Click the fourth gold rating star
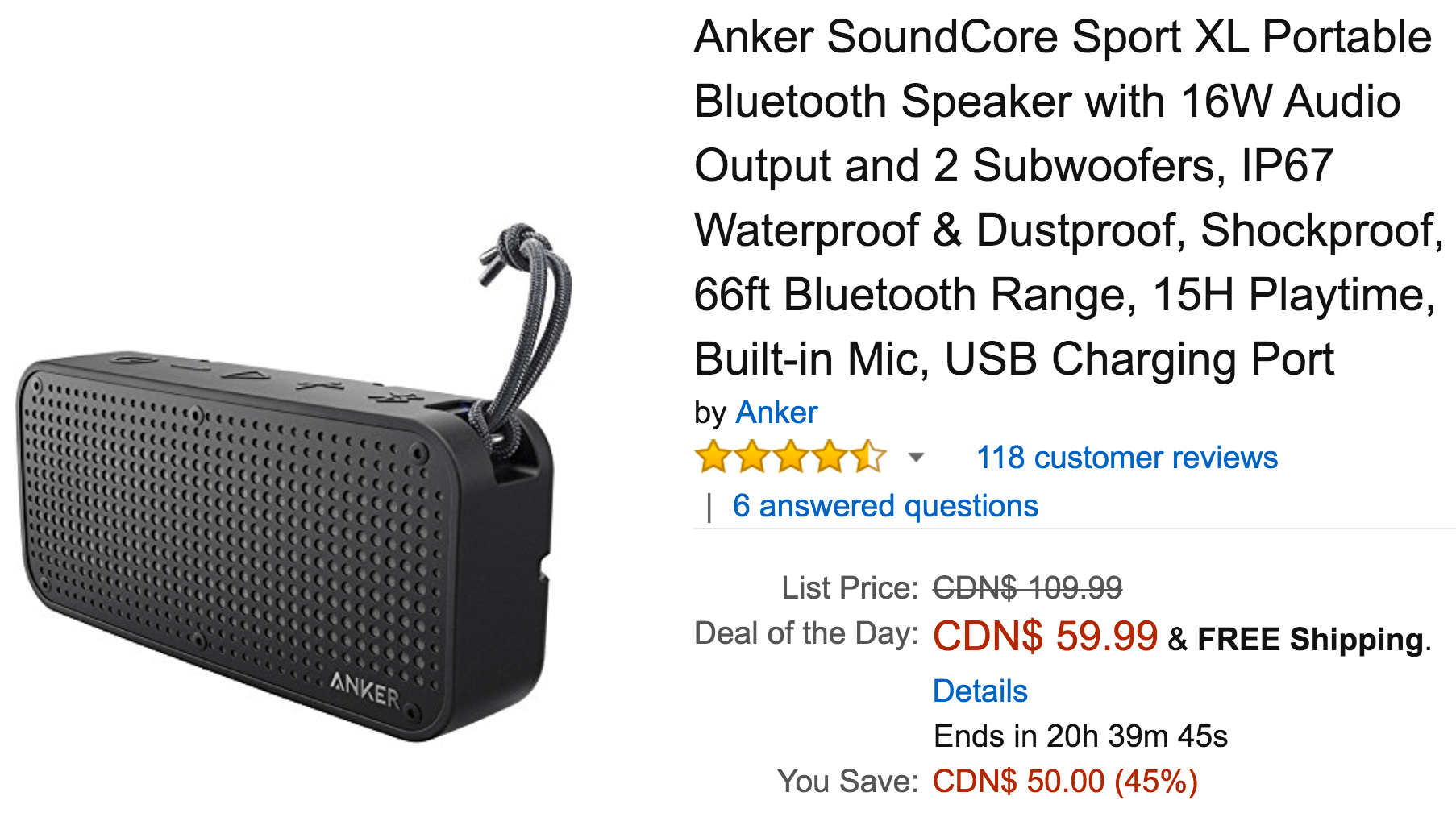 pyautogui.click(x=830, y=457)
